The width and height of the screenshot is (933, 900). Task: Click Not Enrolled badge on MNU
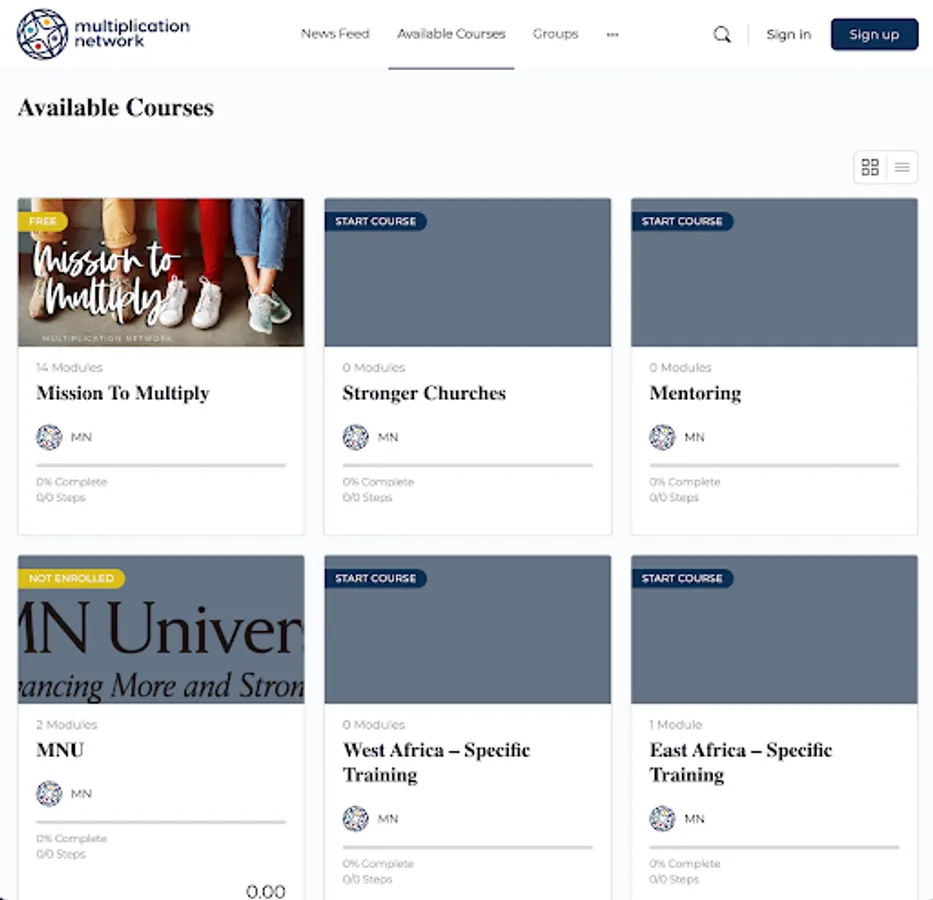tap(71, 578)
